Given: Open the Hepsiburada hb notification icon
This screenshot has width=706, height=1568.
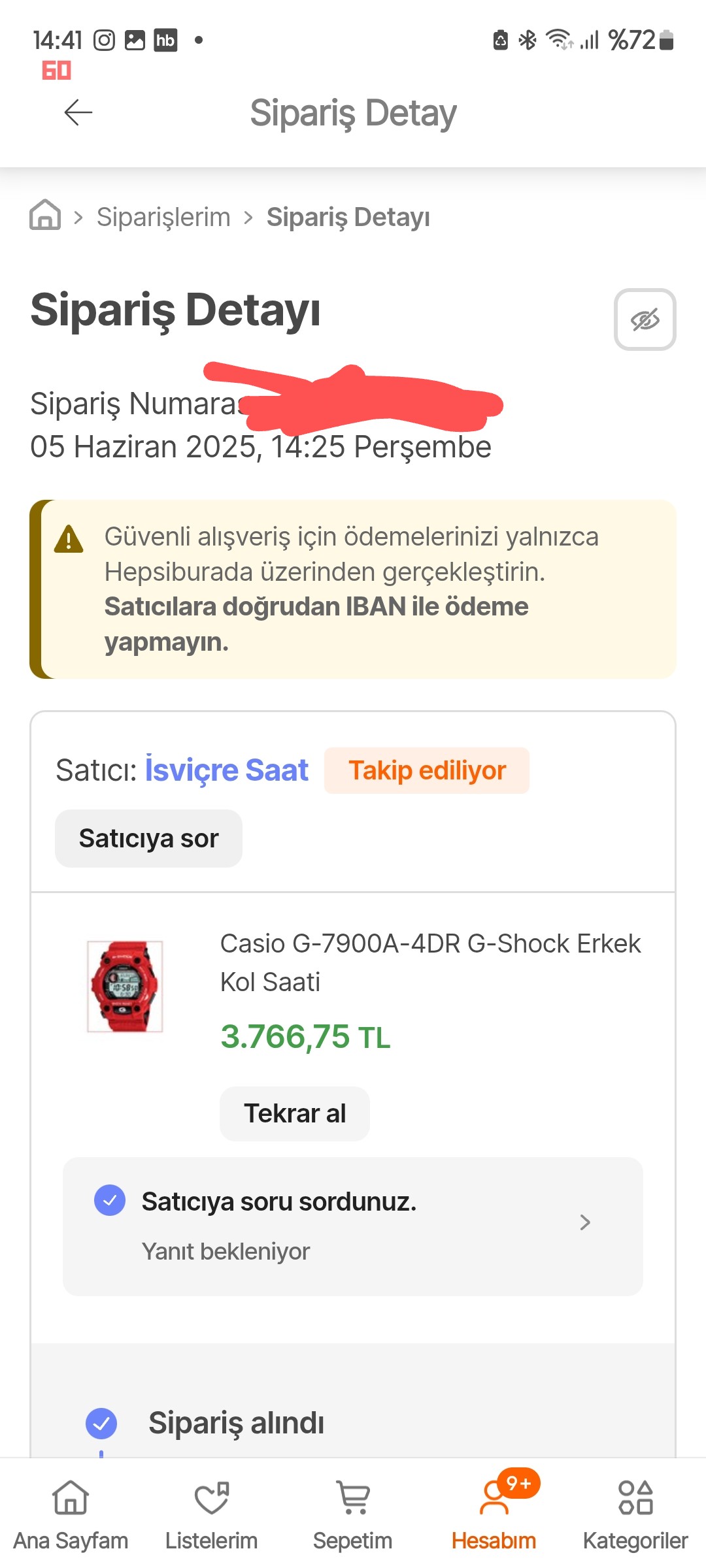Looking at the screenshot, I should click(x=165, y=41).
